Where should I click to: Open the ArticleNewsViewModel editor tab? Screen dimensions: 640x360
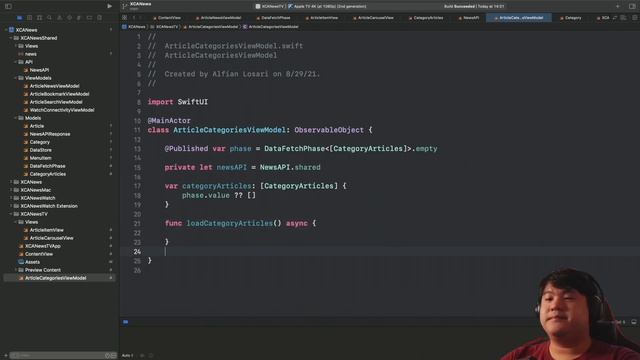pyautogui.click(x=219, y=18)
